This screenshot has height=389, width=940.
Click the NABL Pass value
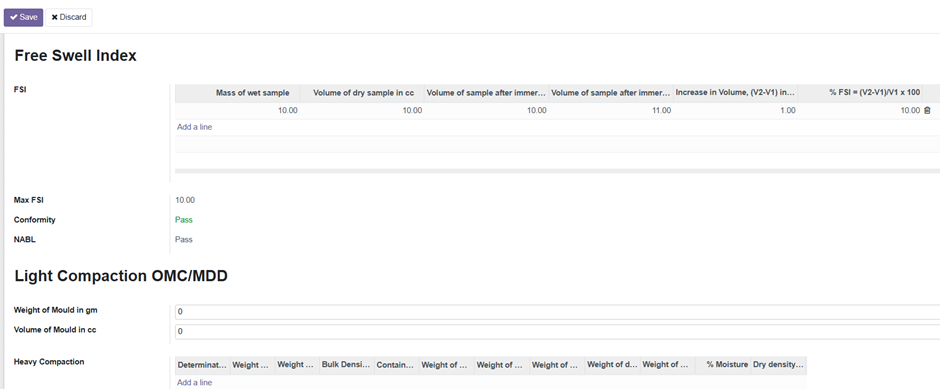(183, 240)
